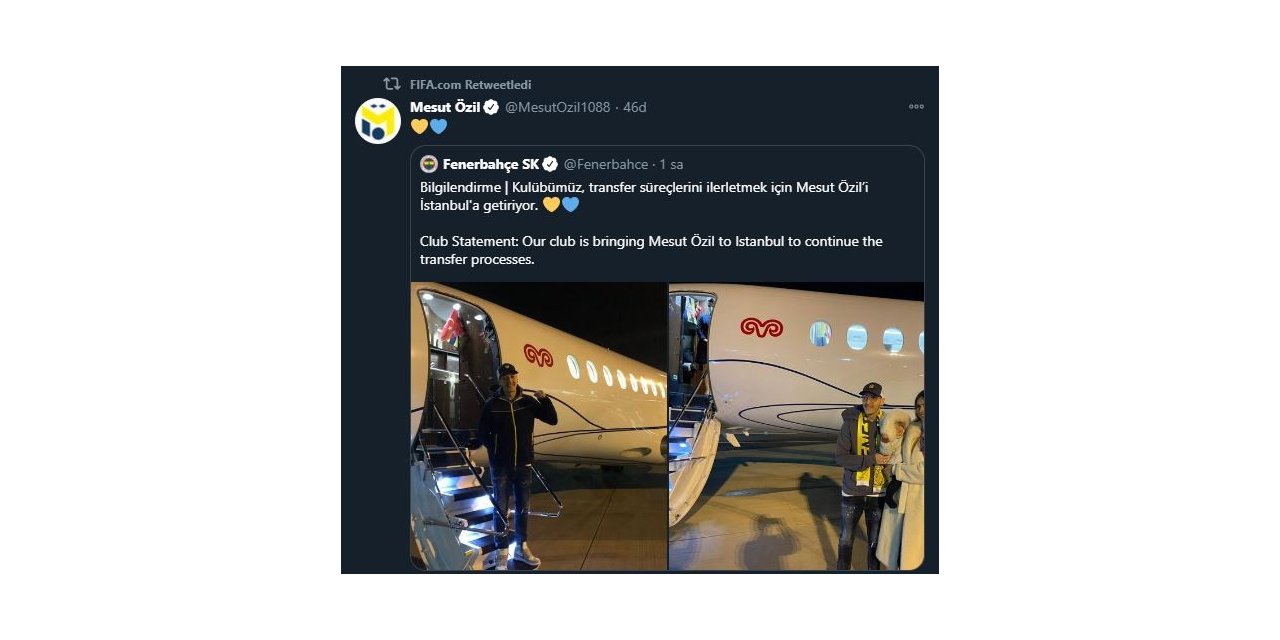The height and width of the screenshot is (640, 1280).
Task: Click the yellow heart emoji under Mesut Özil
Action: tap(419, 127)
